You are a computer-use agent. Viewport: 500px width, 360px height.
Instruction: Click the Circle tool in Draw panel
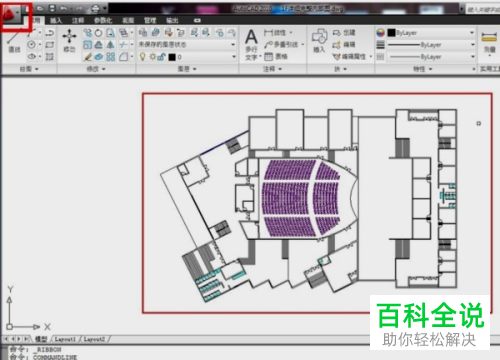31,44
